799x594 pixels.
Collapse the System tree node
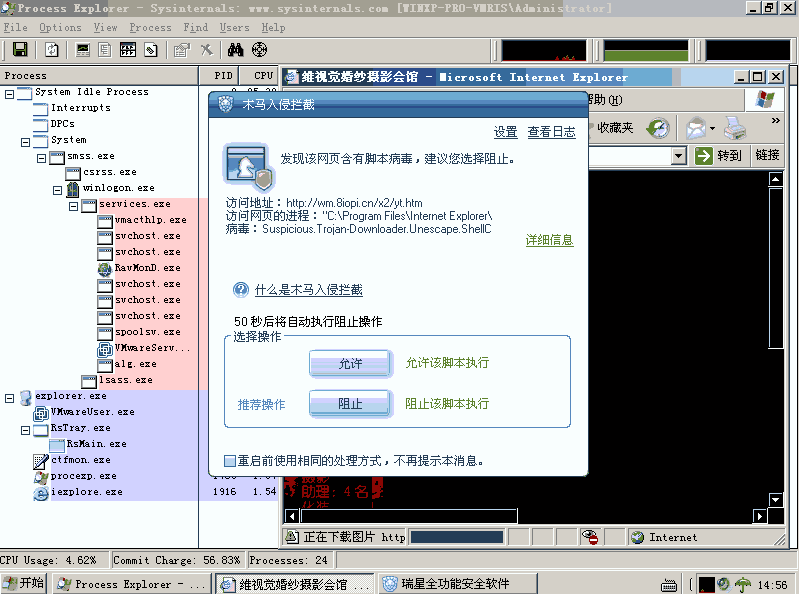(25, 142)
